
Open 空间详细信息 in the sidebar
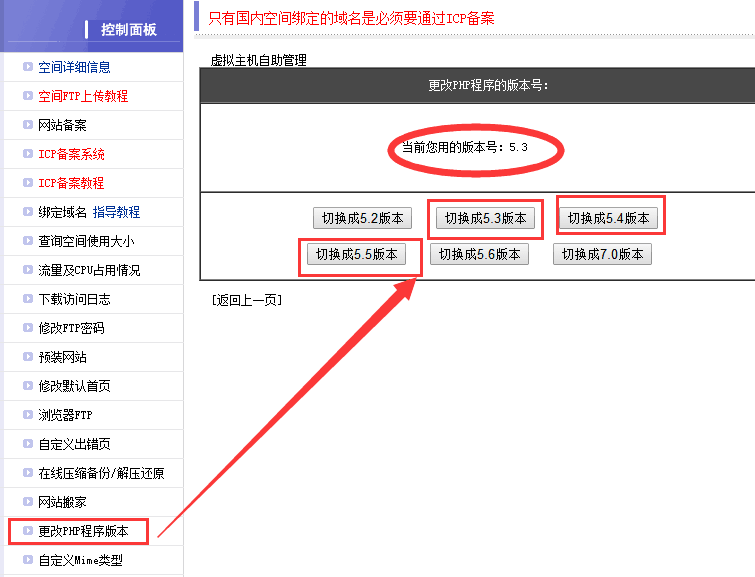(x=74, y=67)
